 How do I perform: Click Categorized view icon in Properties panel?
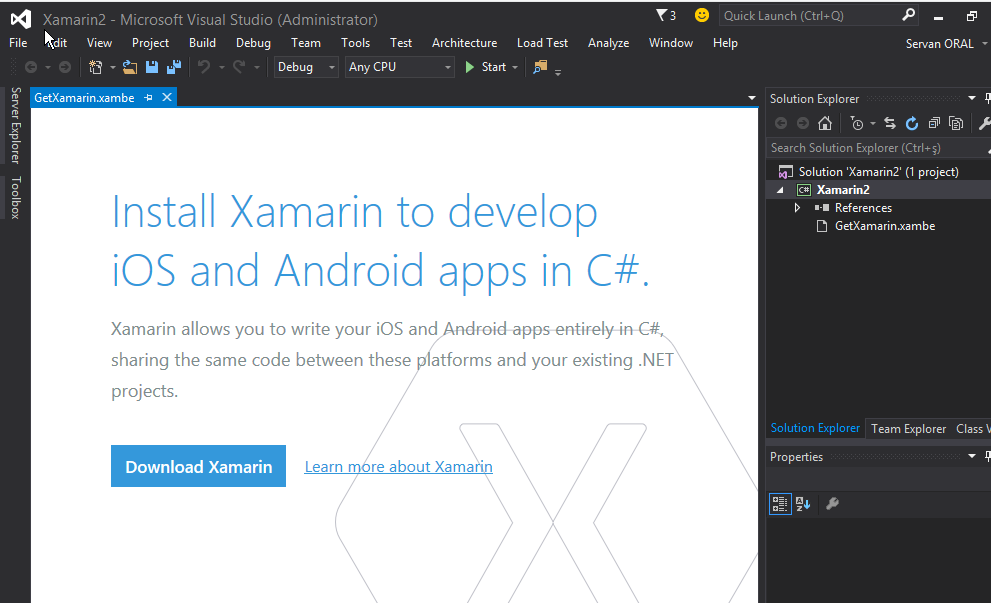click(x=780, y=504)
